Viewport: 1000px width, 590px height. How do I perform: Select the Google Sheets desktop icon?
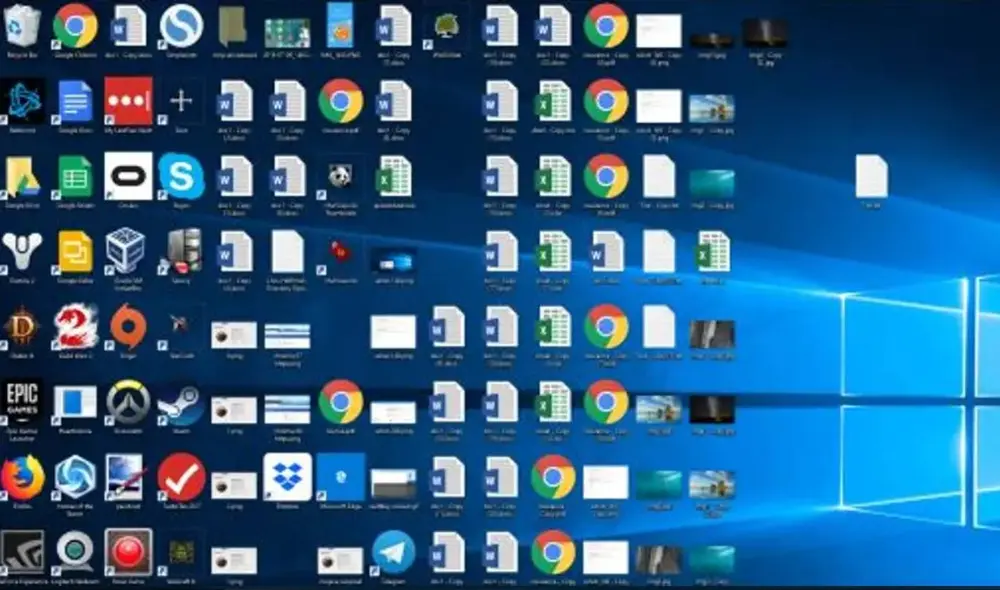(x=75, y=177)
